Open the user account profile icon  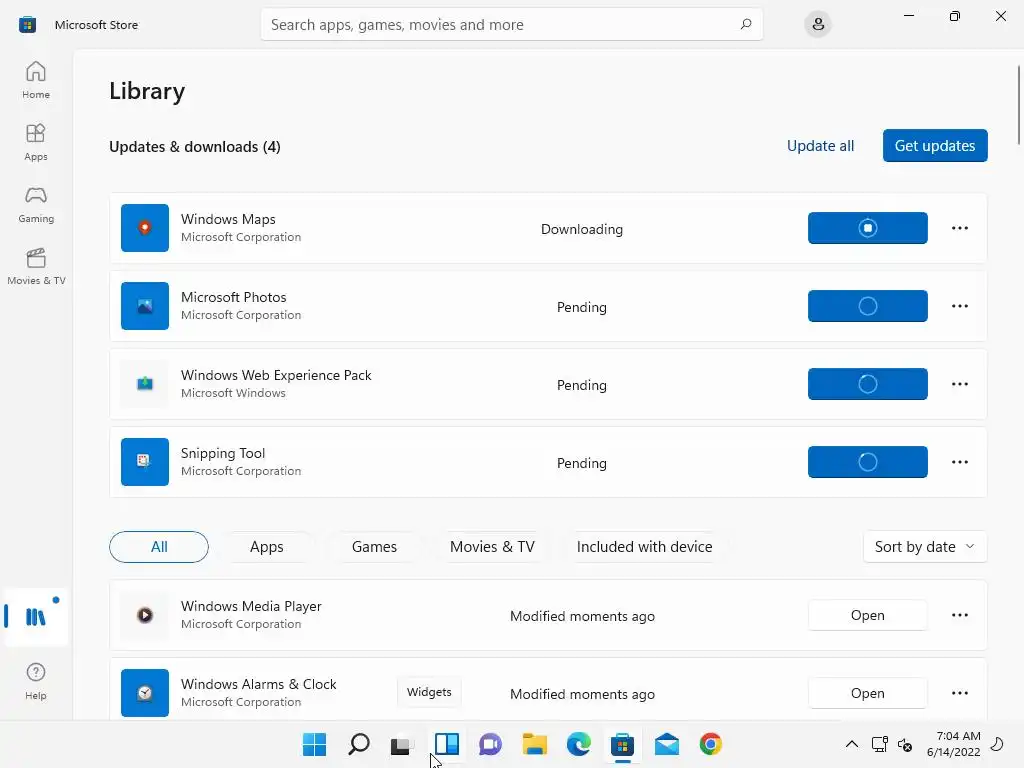coord(818,24)
